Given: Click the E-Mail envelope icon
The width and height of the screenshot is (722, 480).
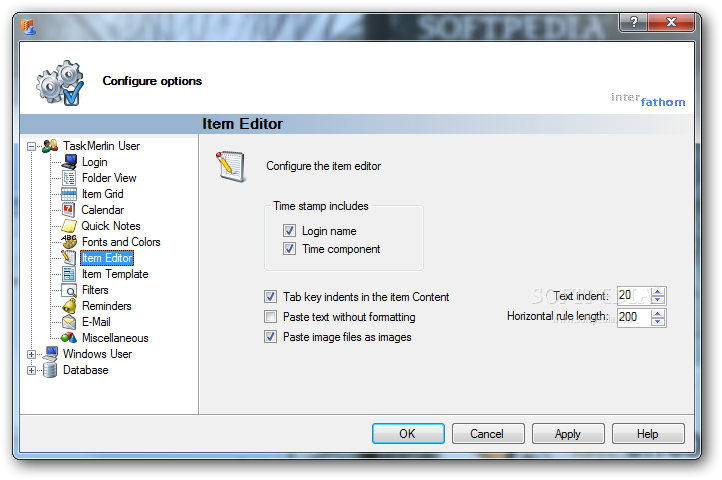Looking at the screenshot, I should pos(69,322).
